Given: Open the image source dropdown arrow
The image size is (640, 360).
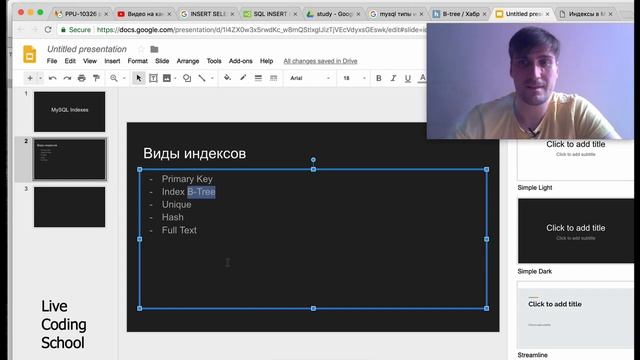Looking at the screenshot, I should point(175,78).
